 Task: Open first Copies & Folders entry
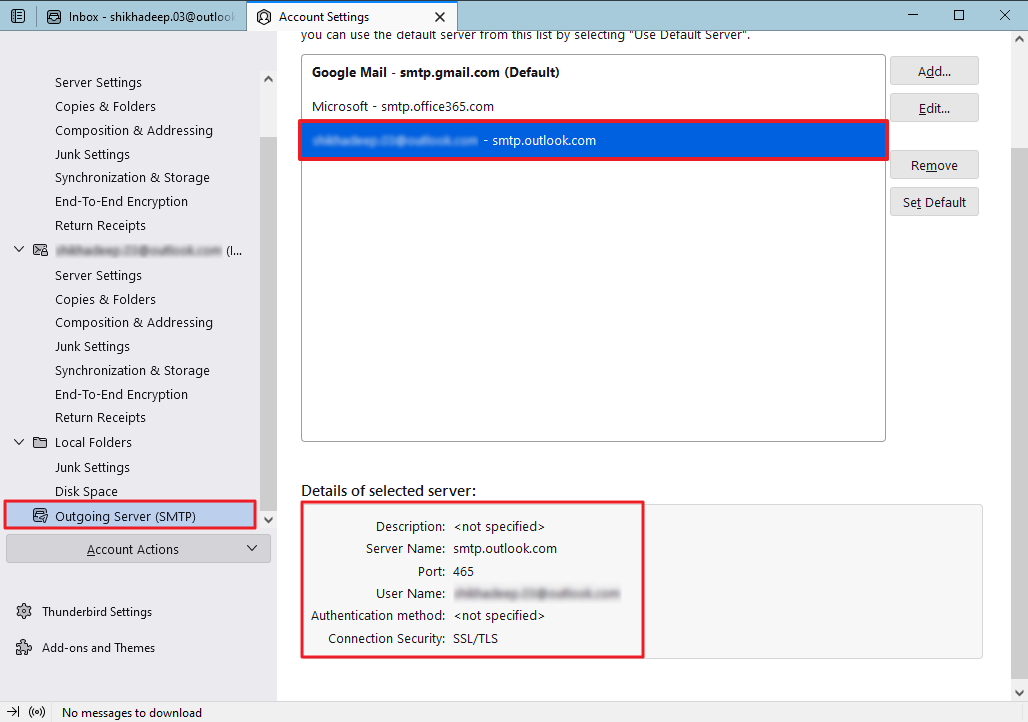point(106,106)
